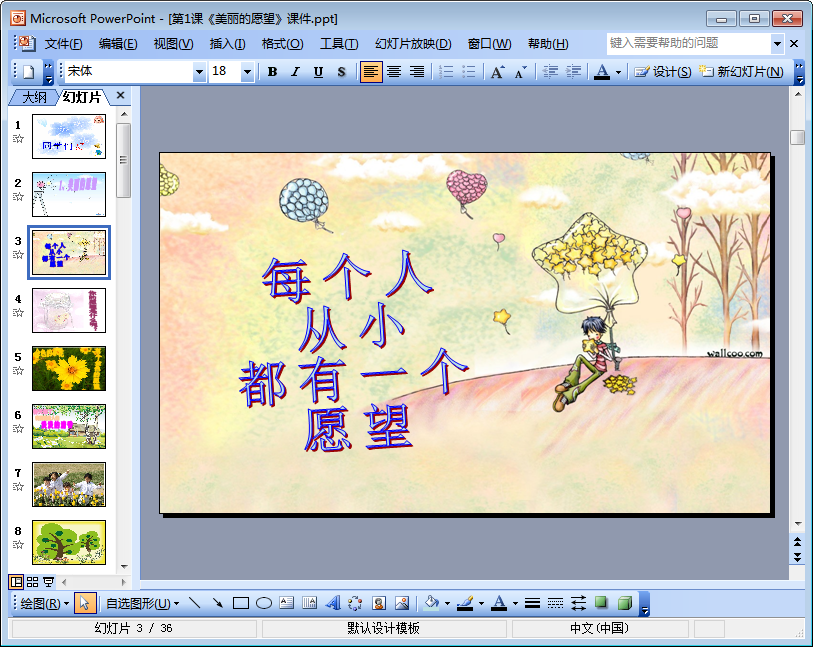The height and width of the screenshot is (647, 813).
Task: Click the Insert WordArt icon
Action: 333,603
